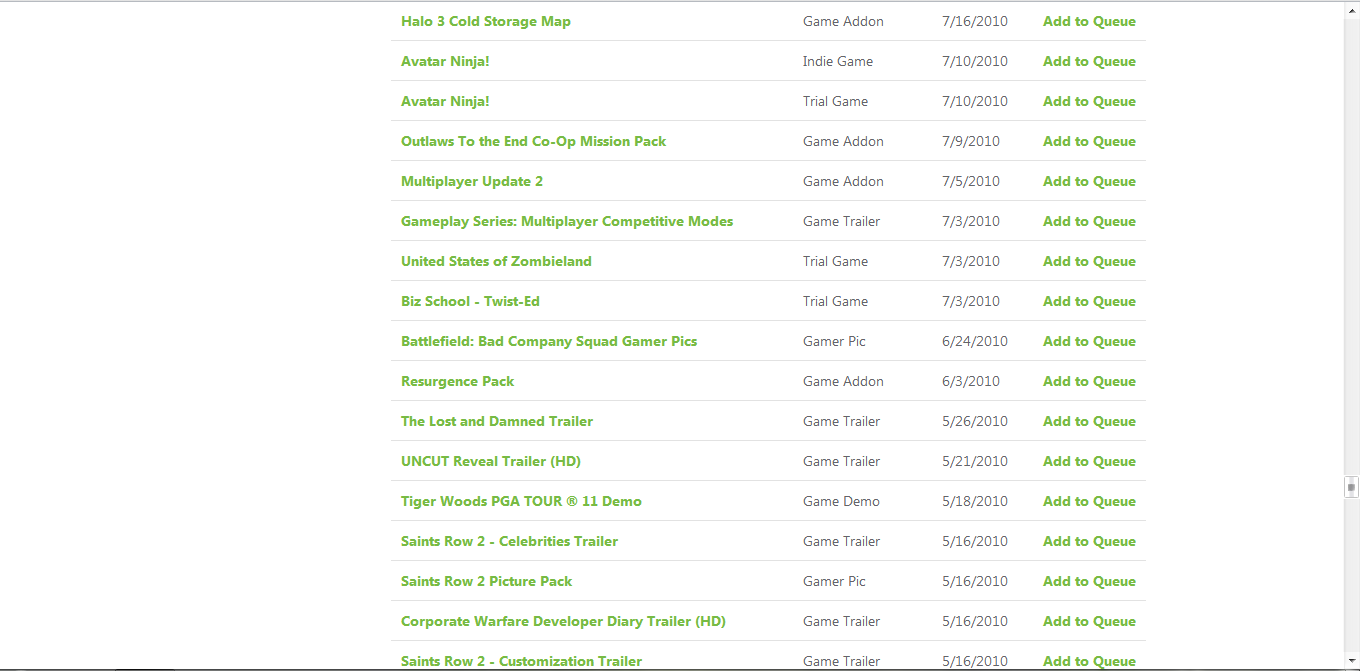Open United States of Zombieland

(496, 261)
